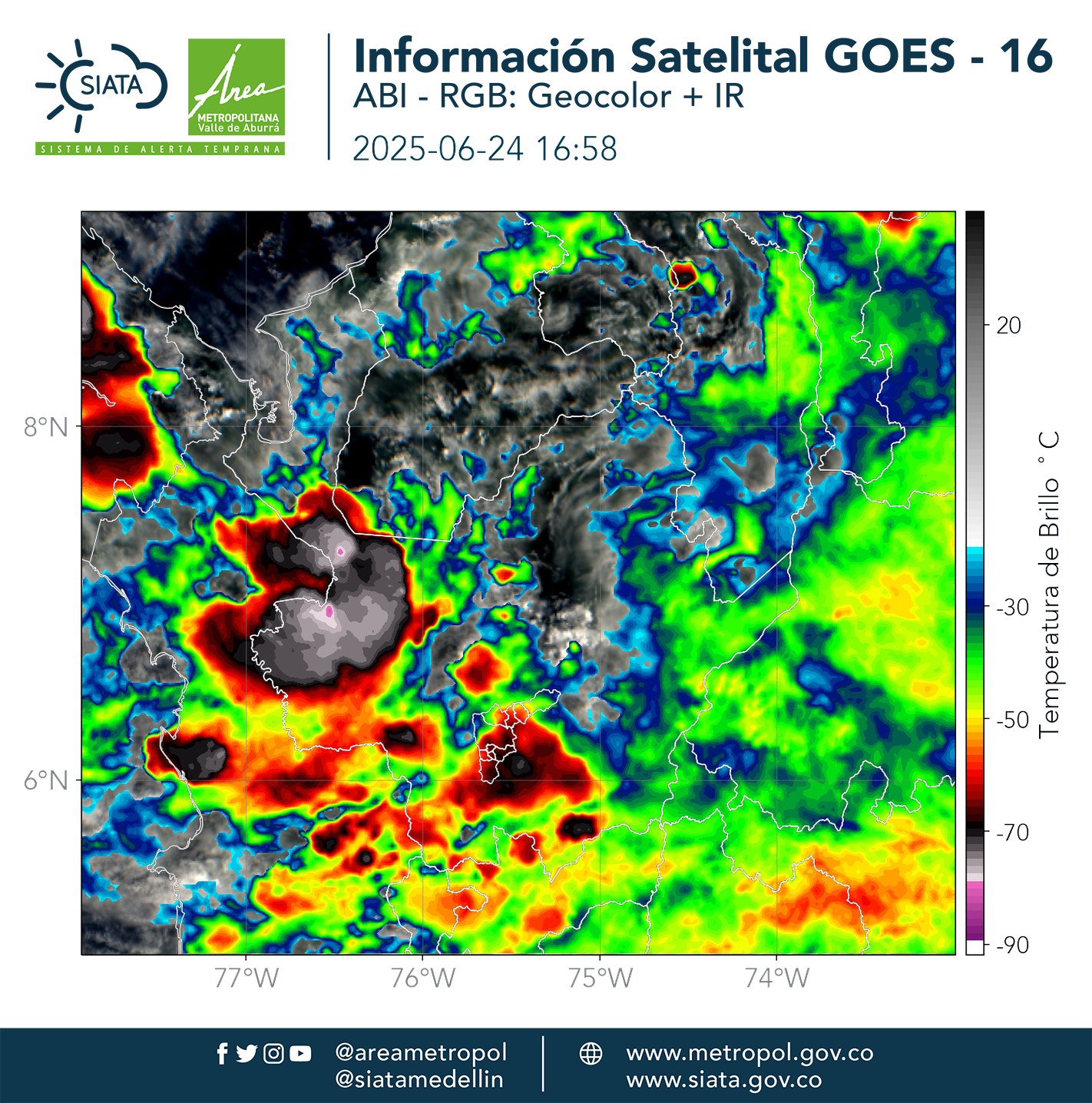This screenshot has width=1092, height=1103.
Task: Click the globe web icon
Action: (591, 1053)
